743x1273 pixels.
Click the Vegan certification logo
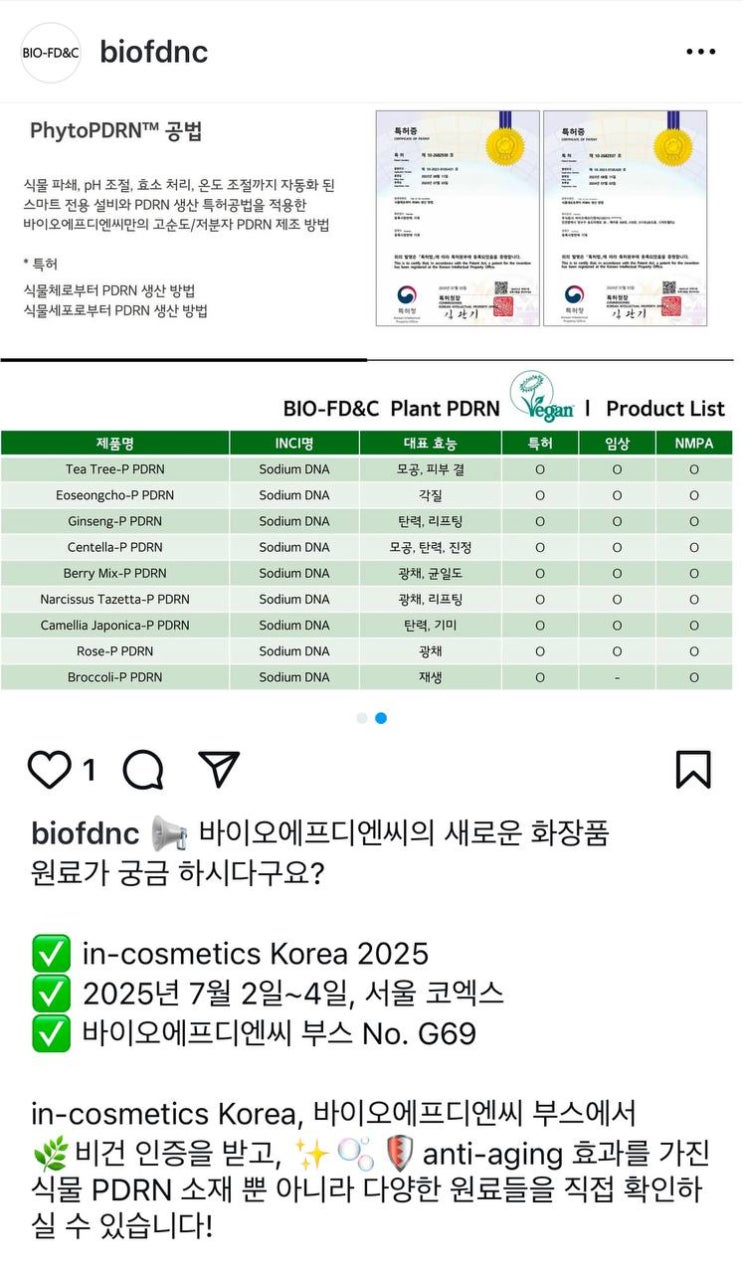(x=541, y=398)
